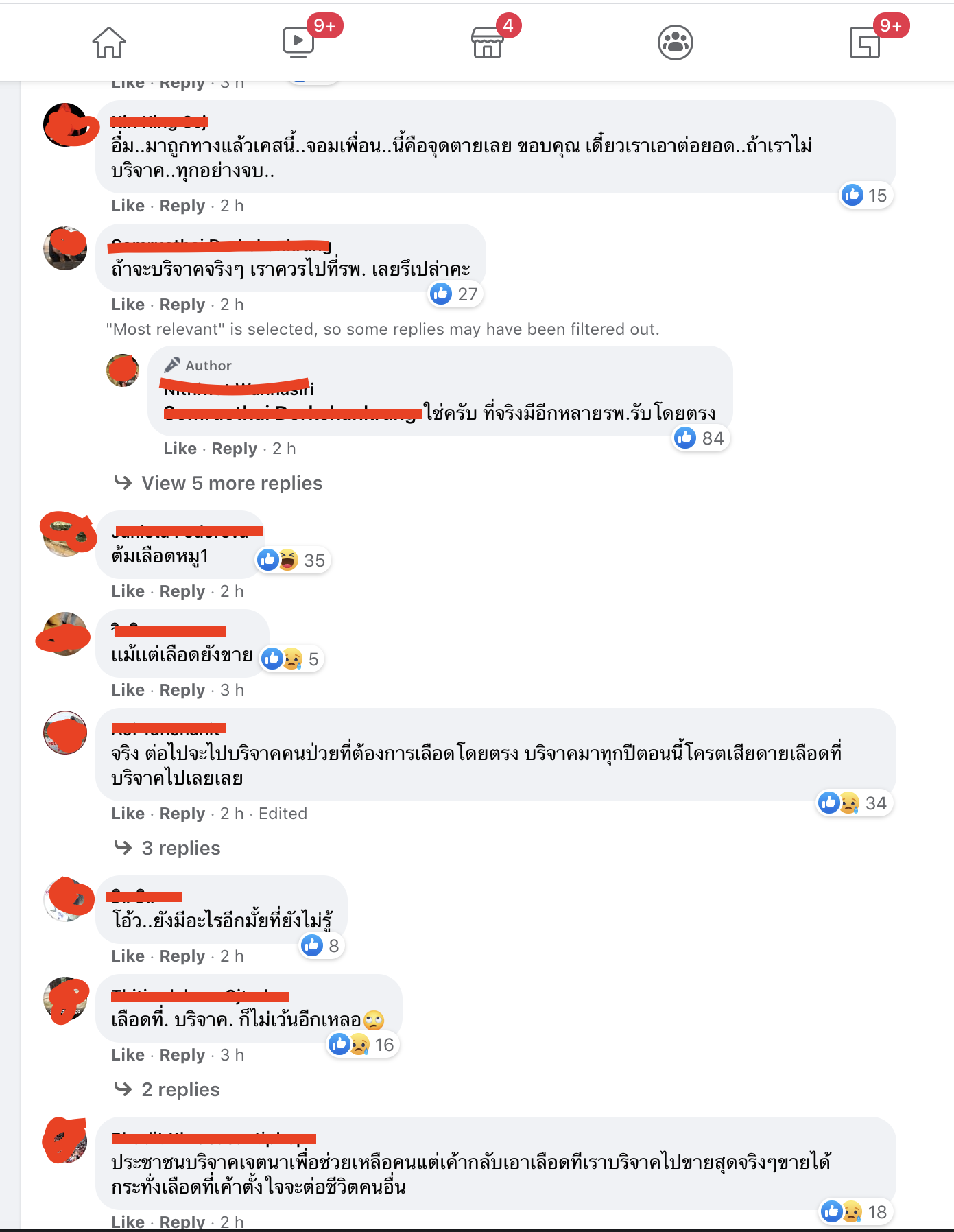Click the reactions badge showing 18
This screenshot has width=954, height=1232.
click(856, 1211)
